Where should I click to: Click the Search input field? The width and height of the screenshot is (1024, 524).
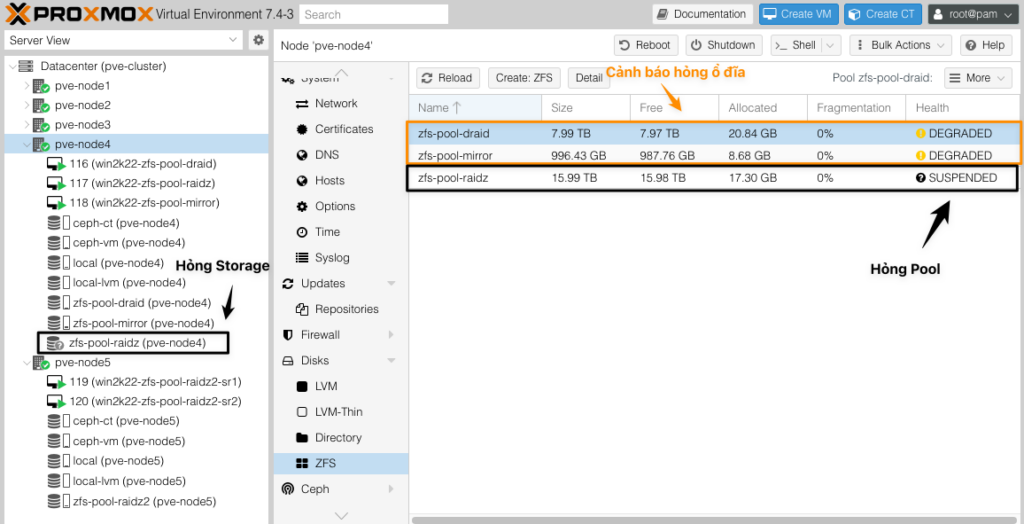coord(374,14)
